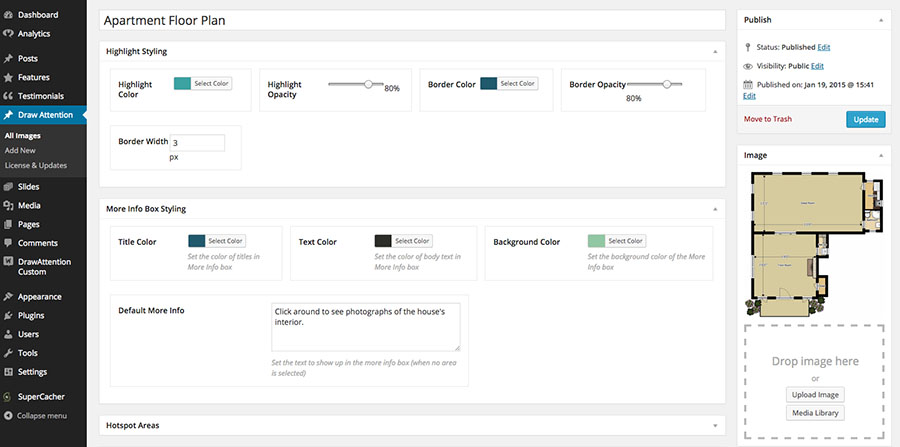Expand the Hotspot Areas panel
Image resolution: width=900 pixels, height=447 pixels.
pyautogui.click(x=715, y=426)
